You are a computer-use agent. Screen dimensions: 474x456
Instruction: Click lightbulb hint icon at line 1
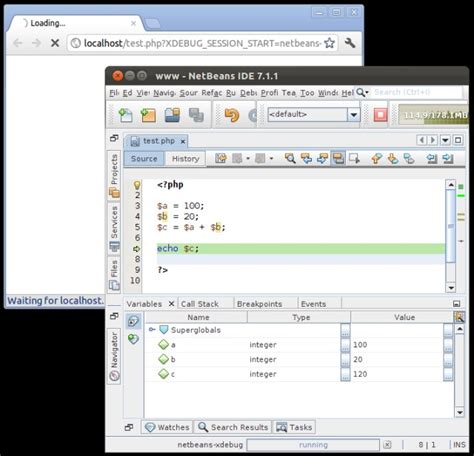(137, 185)
